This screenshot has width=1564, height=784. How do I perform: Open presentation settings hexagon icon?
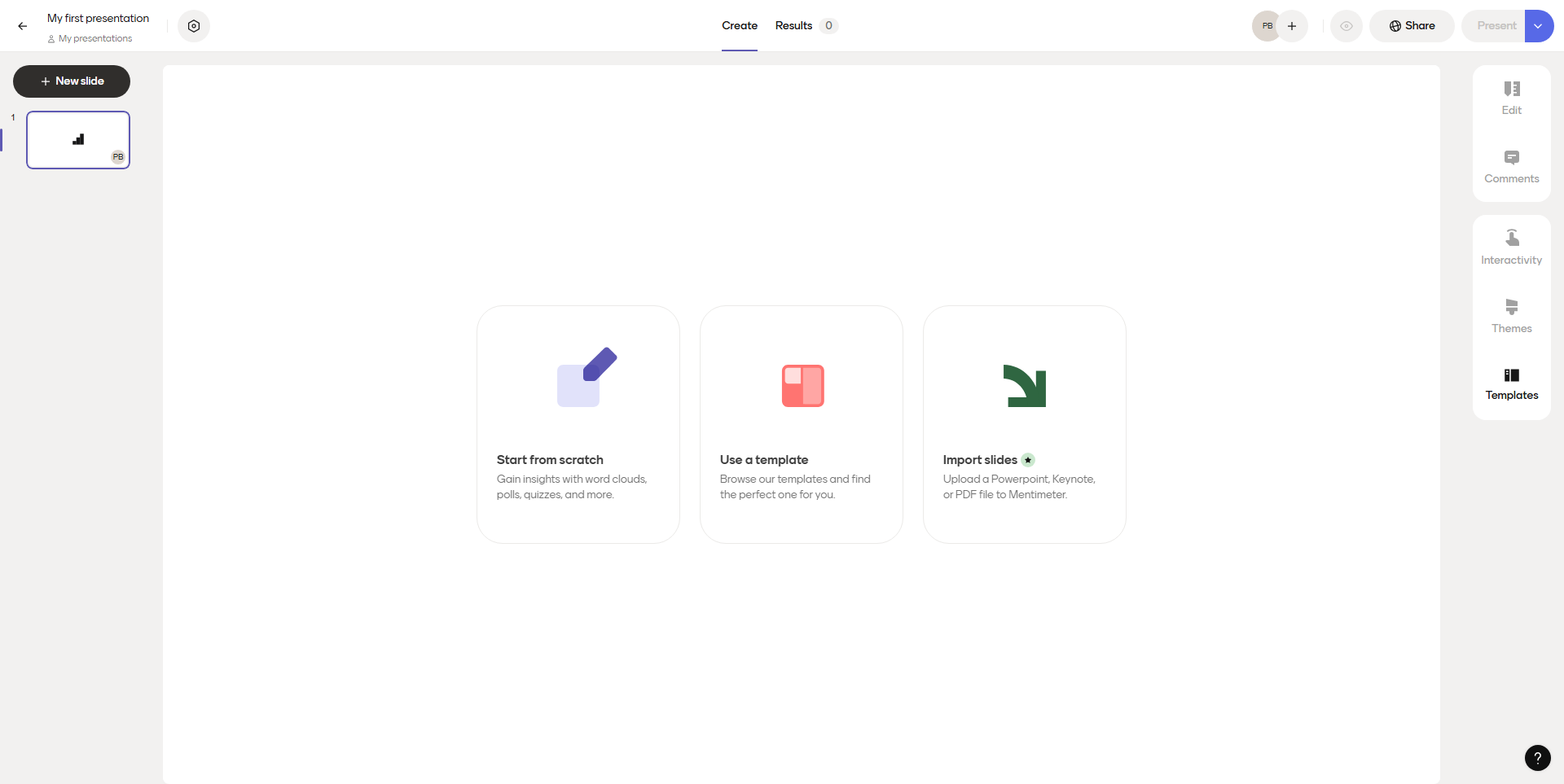194,26
